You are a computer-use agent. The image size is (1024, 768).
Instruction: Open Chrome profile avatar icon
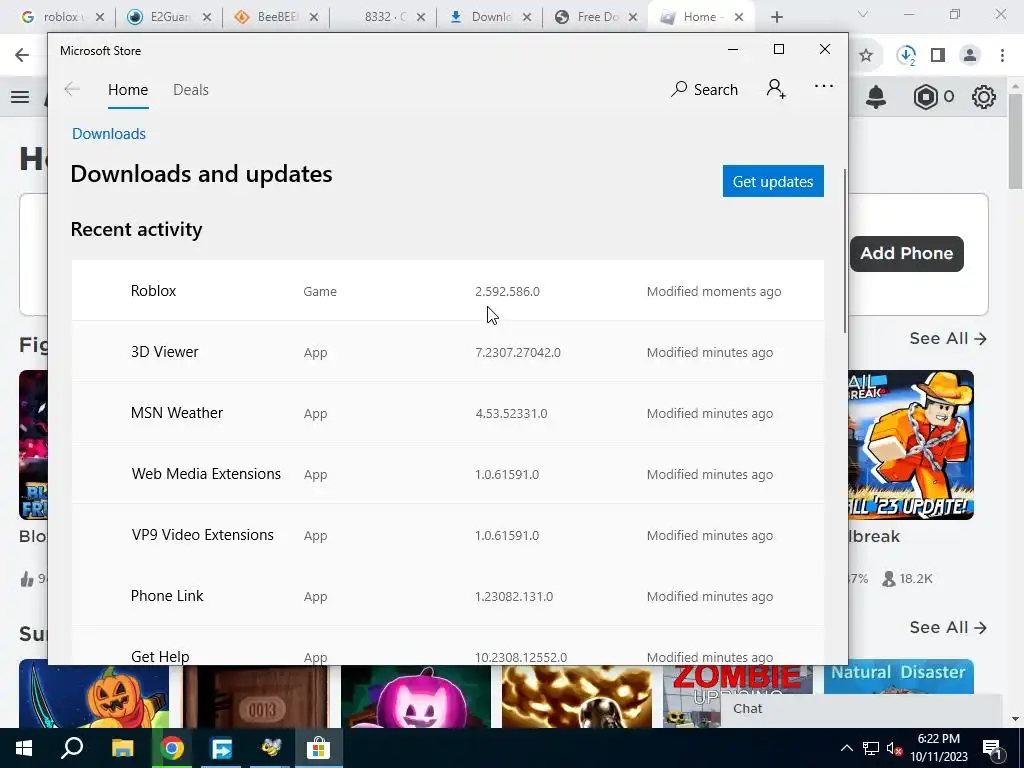[x=970, y=56]
